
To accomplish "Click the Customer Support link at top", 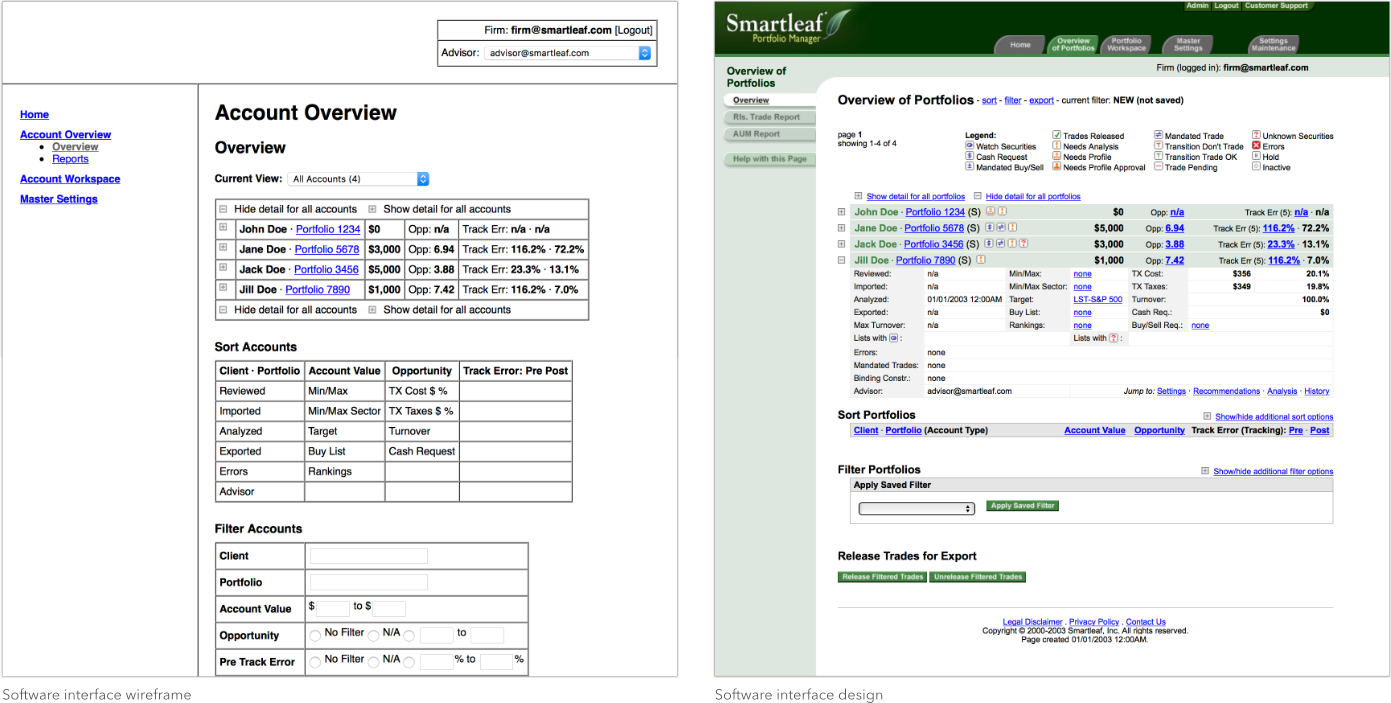I will coord(1276,6).
